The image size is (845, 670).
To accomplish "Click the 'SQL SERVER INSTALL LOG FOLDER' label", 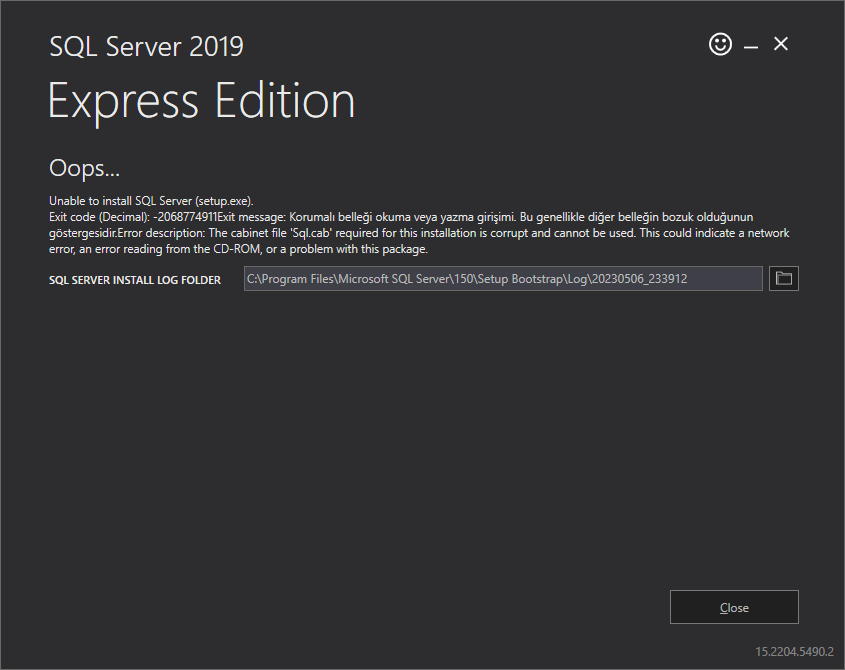I will pyautogui.click(x=135, y=280).
